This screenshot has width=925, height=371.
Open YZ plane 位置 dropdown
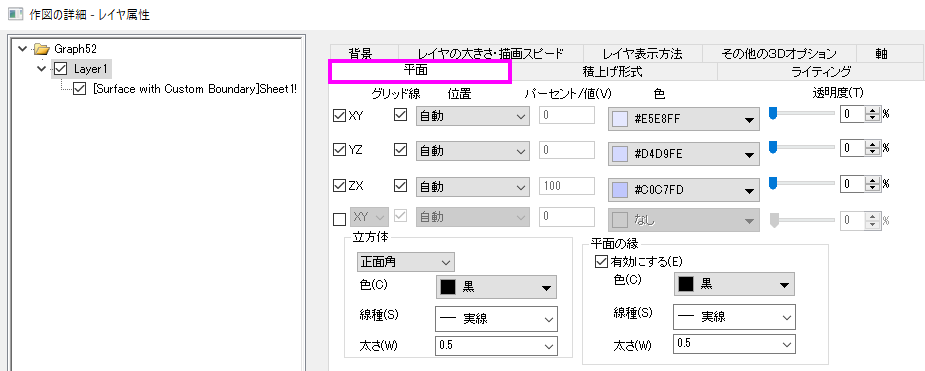[x=473, y=151]
